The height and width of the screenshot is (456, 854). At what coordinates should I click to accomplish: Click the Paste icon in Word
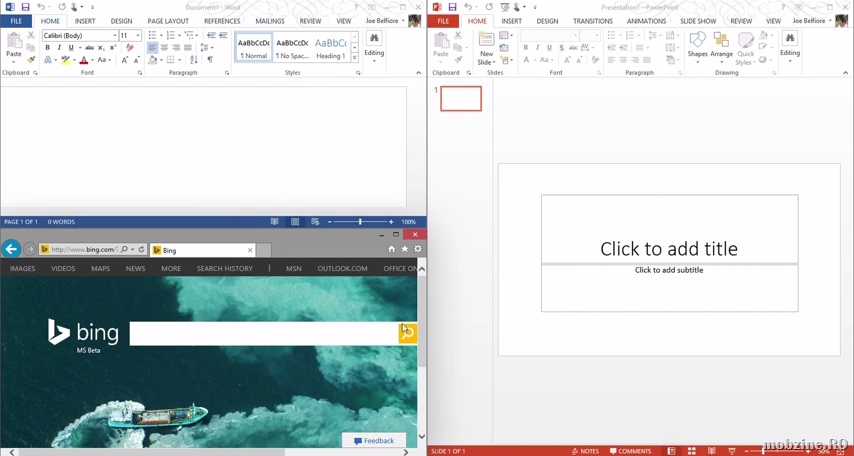point(14,42)
